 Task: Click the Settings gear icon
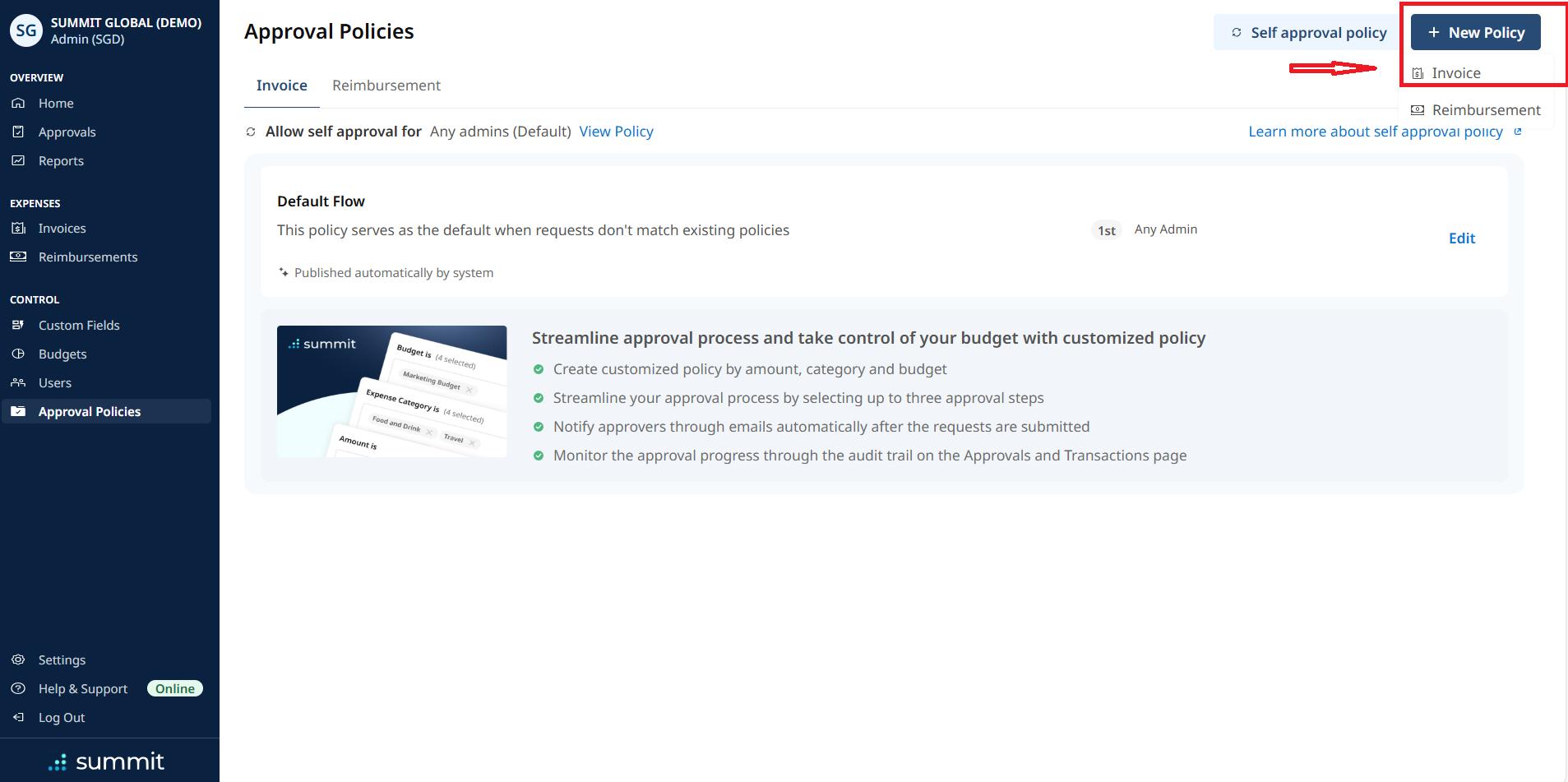coord(18,659)
